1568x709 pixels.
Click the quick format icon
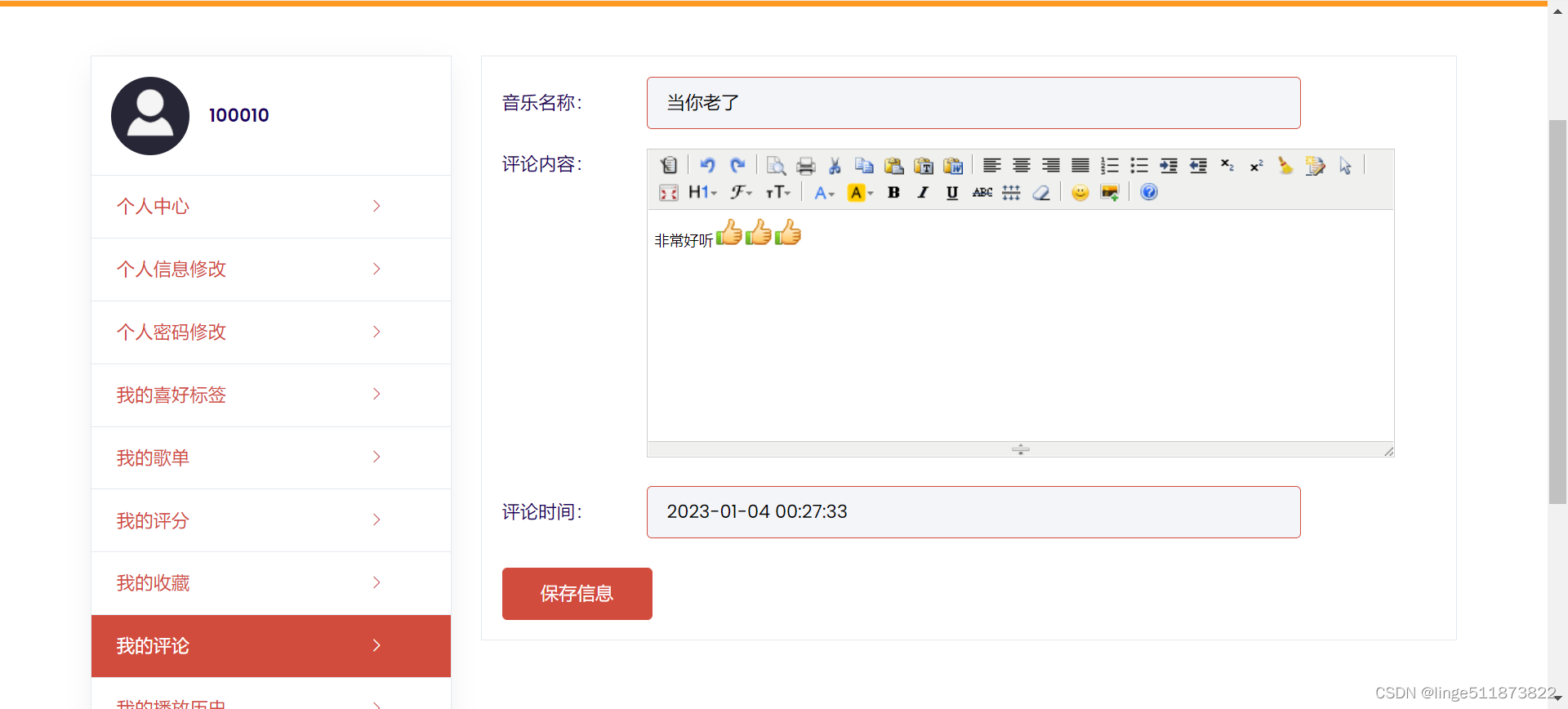[x=1316, y=165]
